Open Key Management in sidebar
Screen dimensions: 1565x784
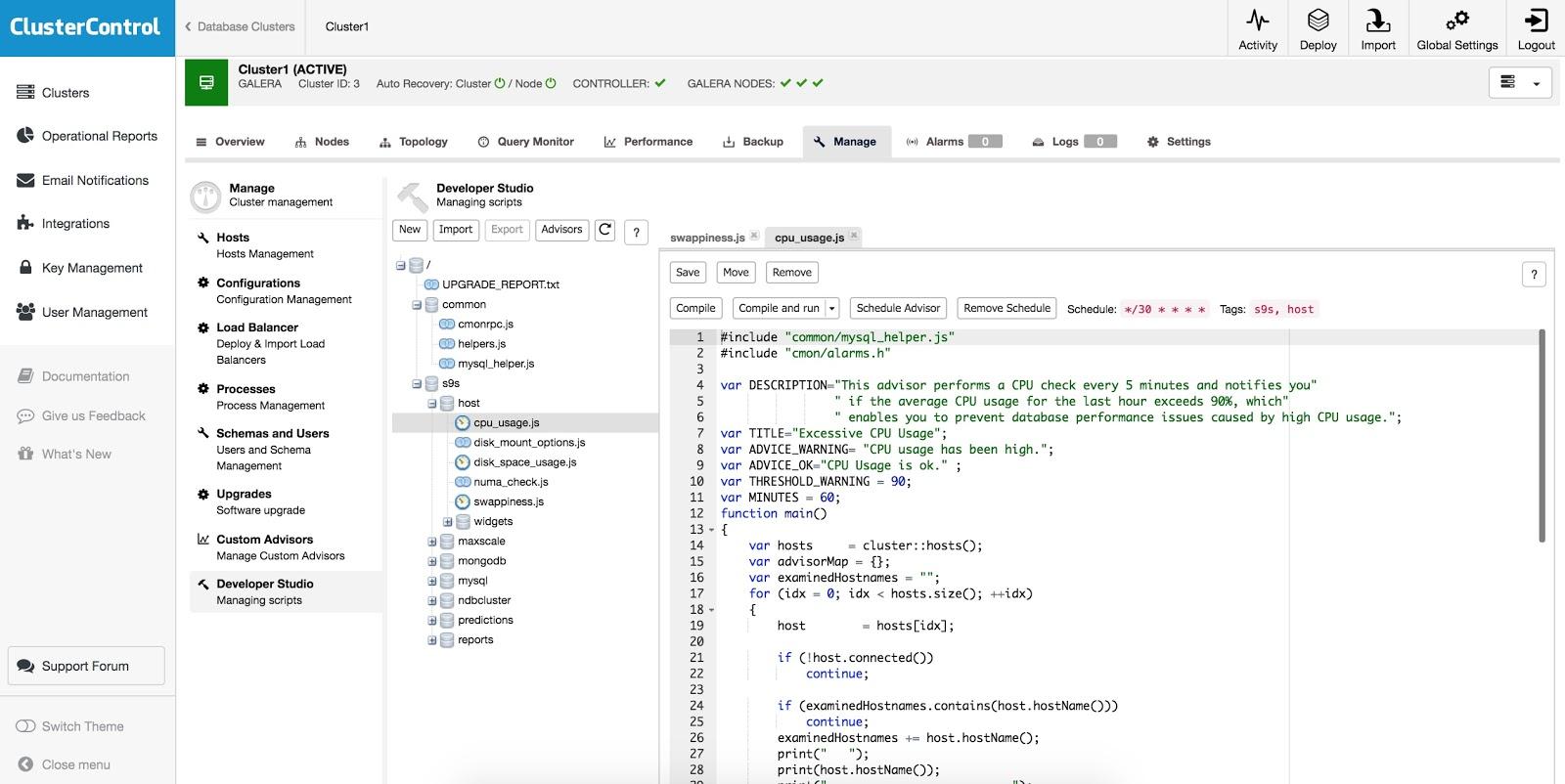pos(92,268)
